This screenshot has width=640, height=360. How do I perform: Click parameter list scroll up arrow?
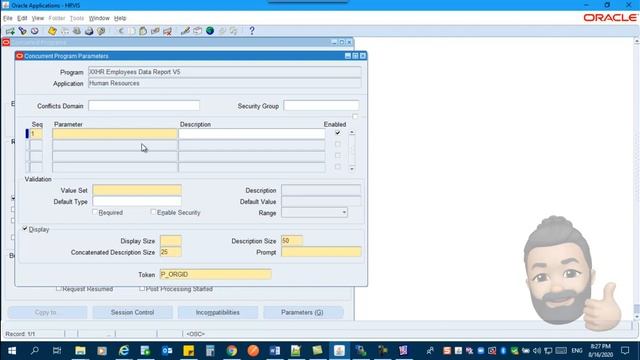click(x=352, y=133)
